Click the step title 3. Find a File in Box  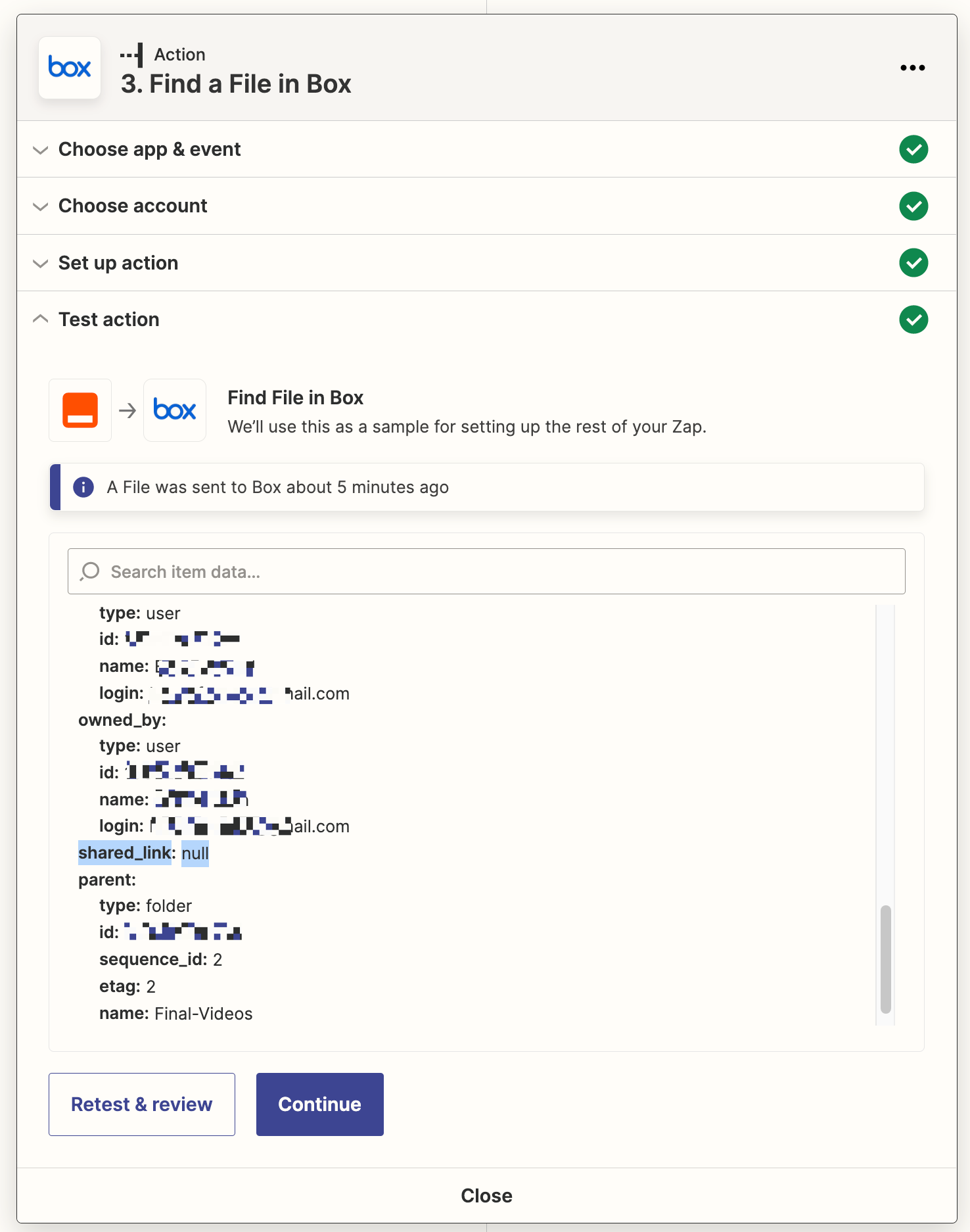(x=236, y=84)
